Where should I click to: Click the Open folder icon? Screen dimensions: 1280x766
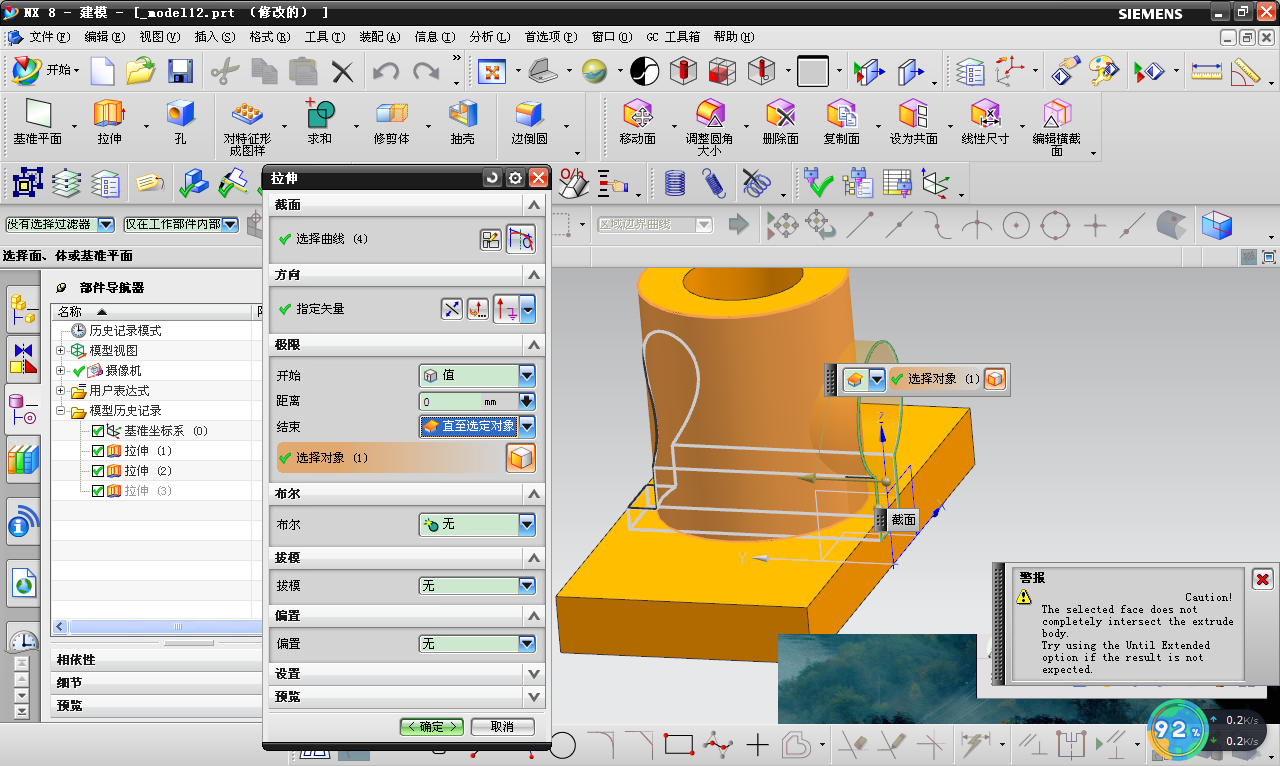pyautogui.click(x=141, y=71)
